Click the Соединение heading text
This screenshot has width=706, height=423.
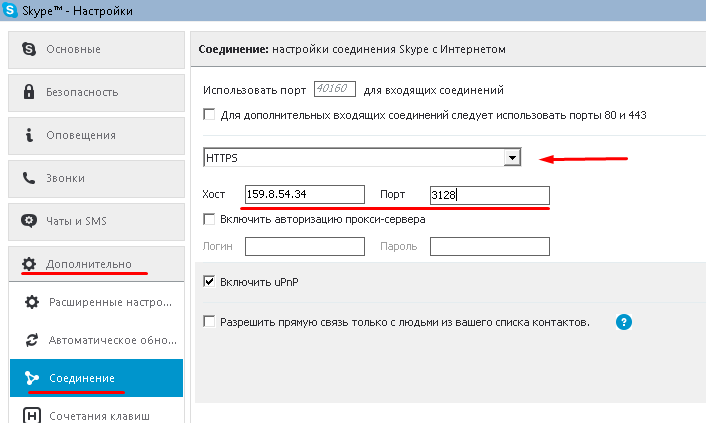point(234,49)
